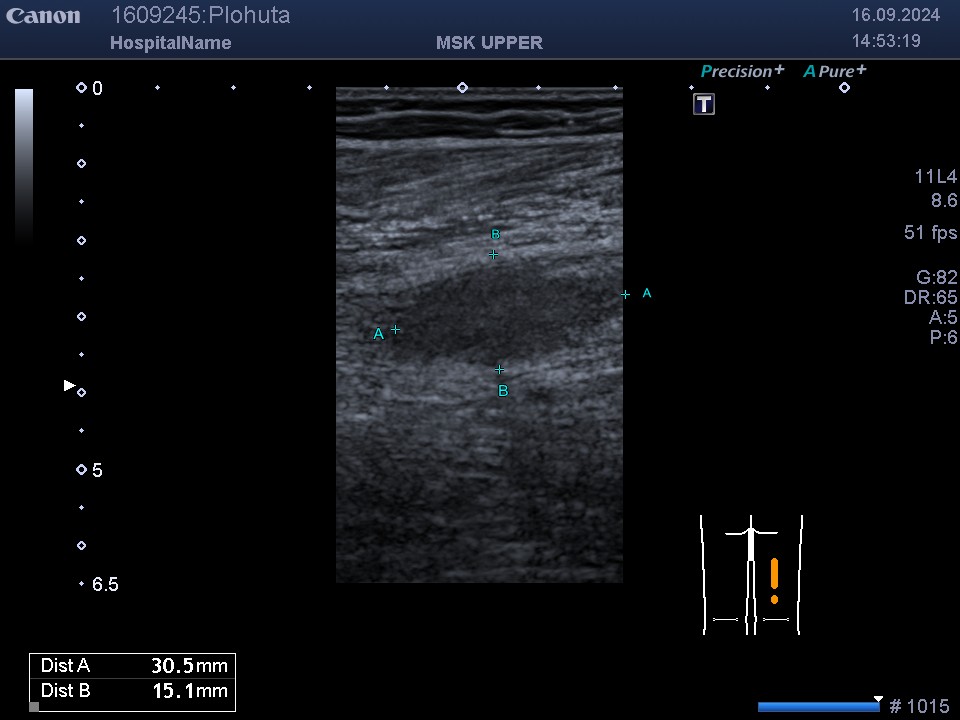This screenshot has width=960, height=720.
Task: Click the Dist B 15.1mm measurement row
Action: coord(133,691)
